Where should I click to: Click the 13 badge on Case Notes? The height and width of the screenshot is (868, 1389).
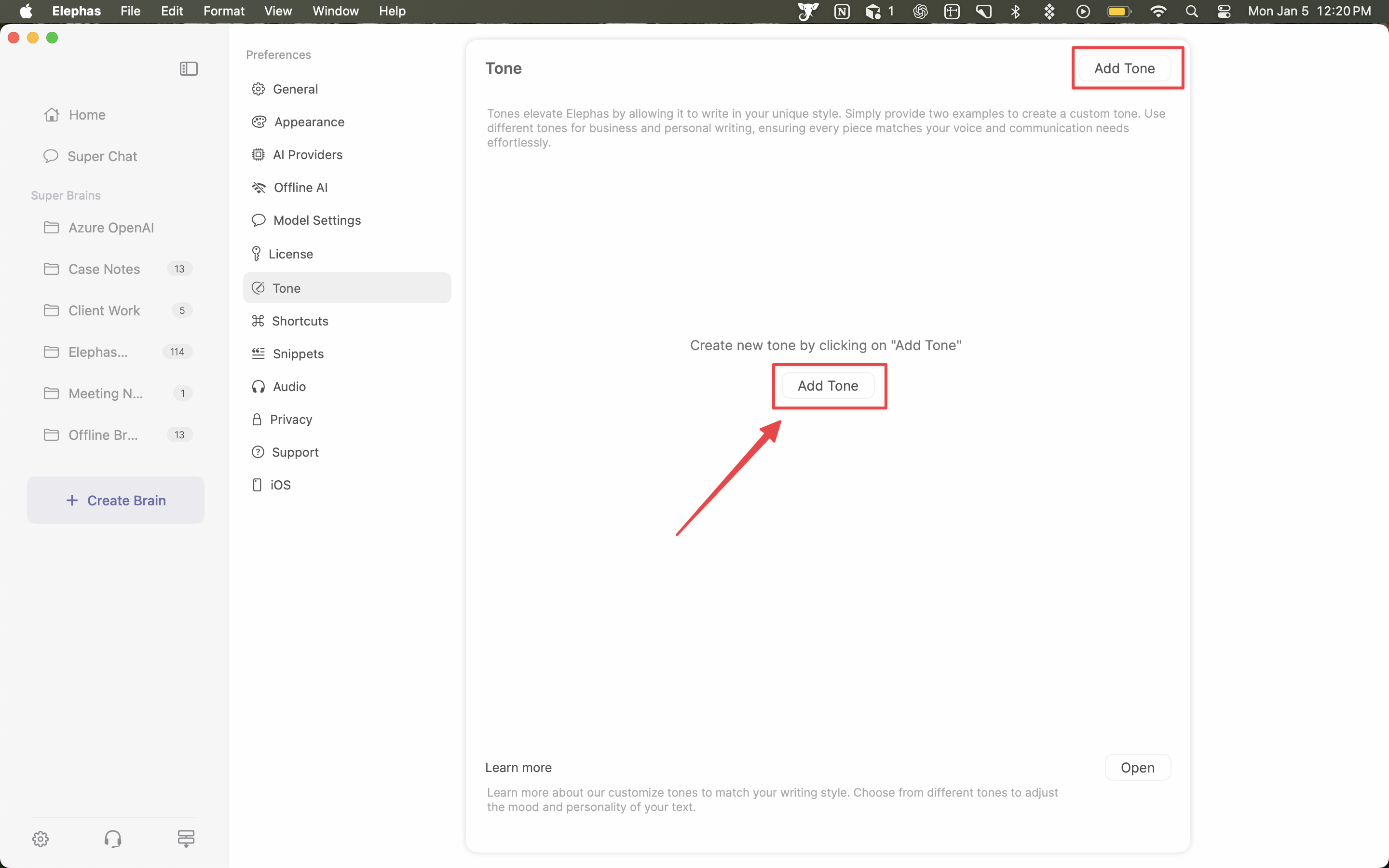[179, 269]
